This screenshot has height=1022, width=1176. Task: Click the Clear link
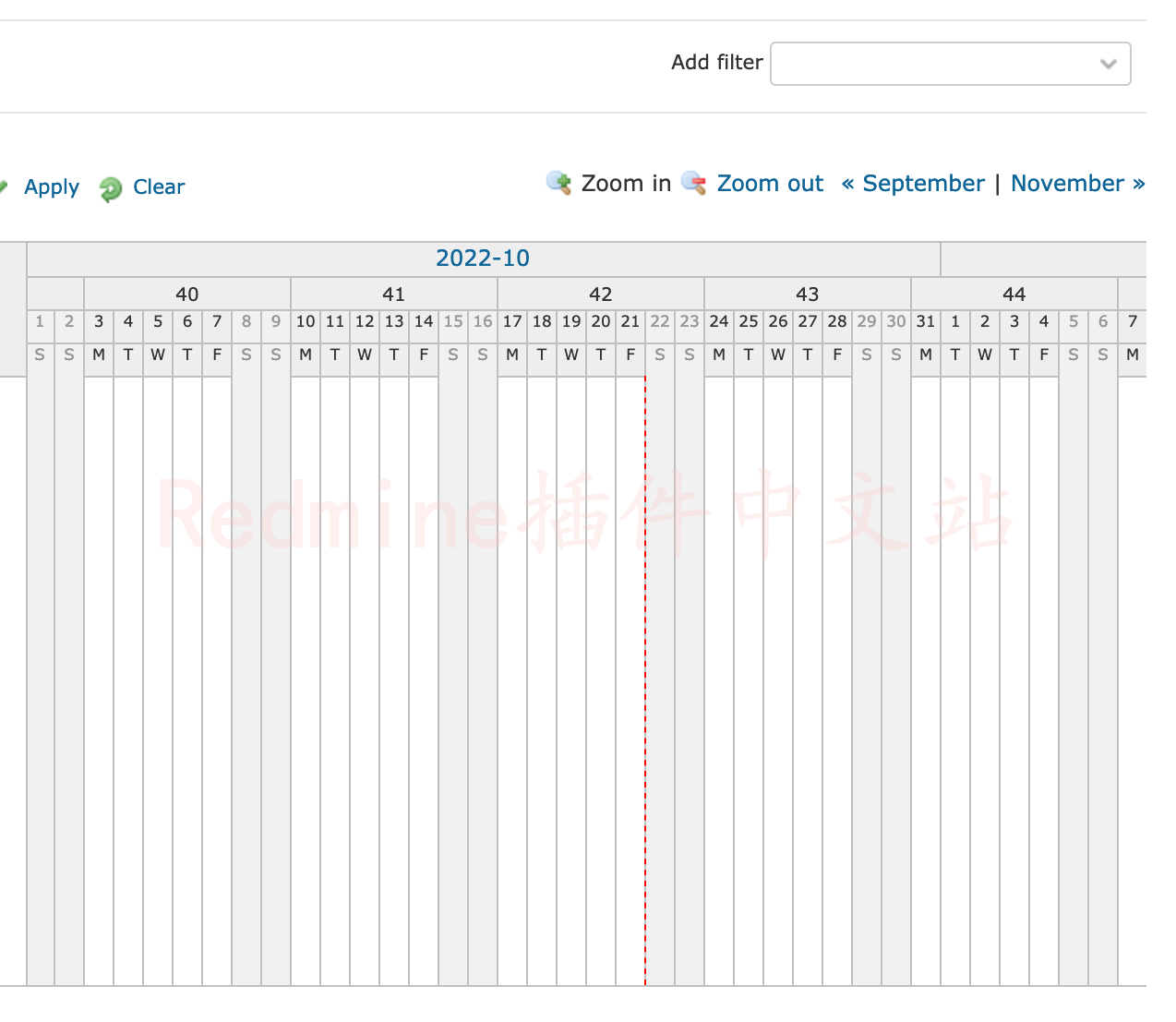[x=159, y=186]
